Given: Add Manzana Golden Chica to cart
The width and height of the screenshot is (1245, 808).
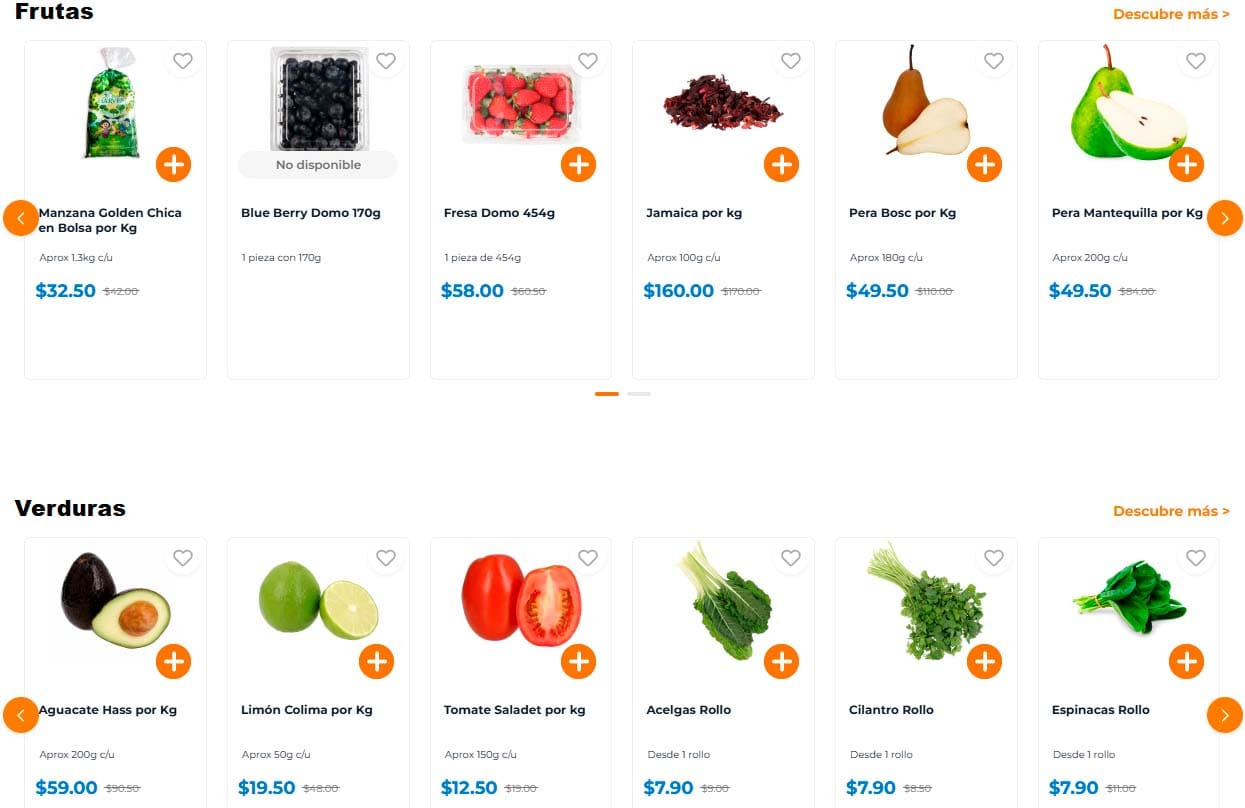Looking at the screenshot, I should pos(174,164).
